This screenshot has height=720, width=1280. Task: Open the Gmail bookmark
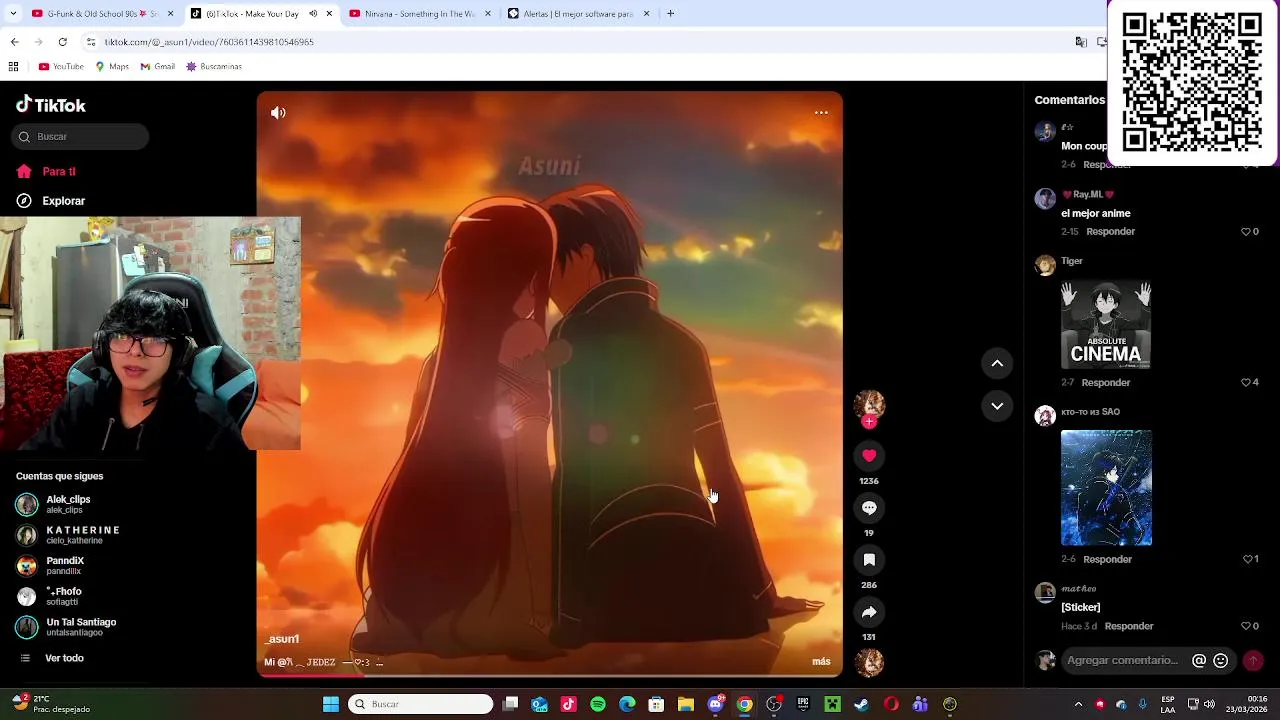pos(157,67)
